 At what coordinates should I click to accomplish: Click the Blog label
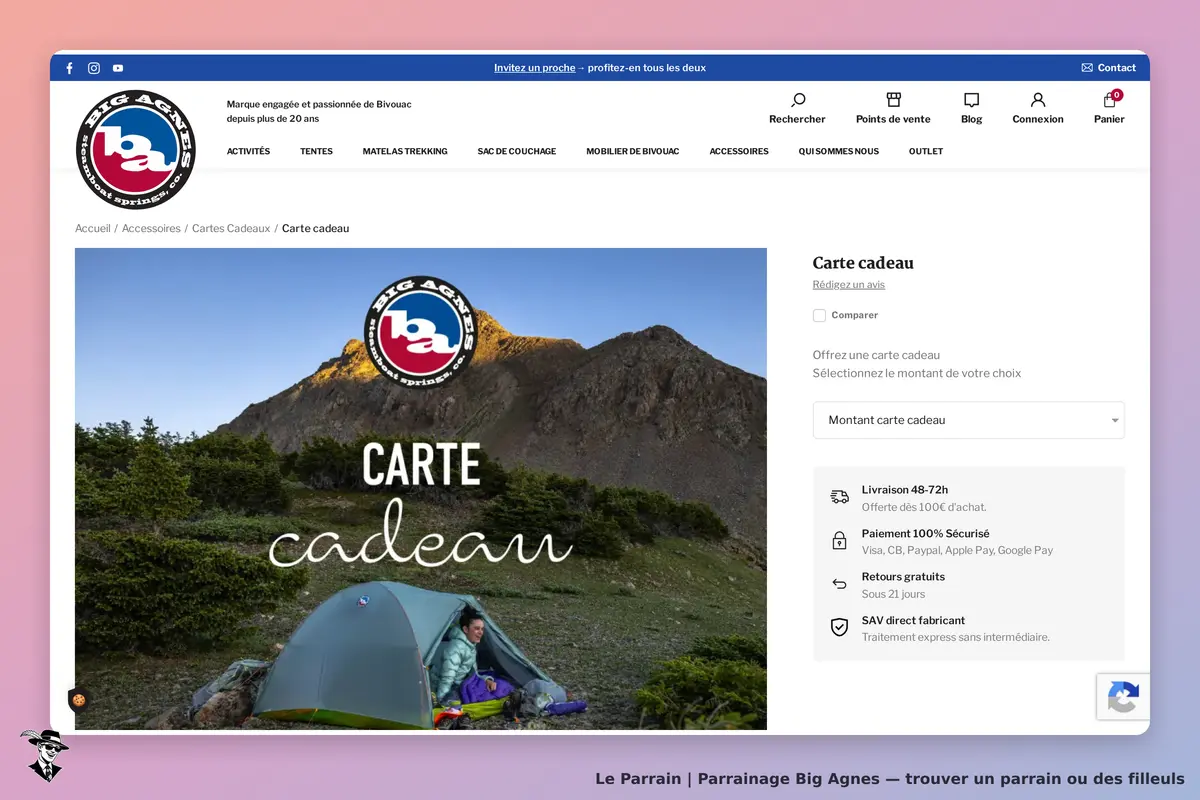point(971,119)
